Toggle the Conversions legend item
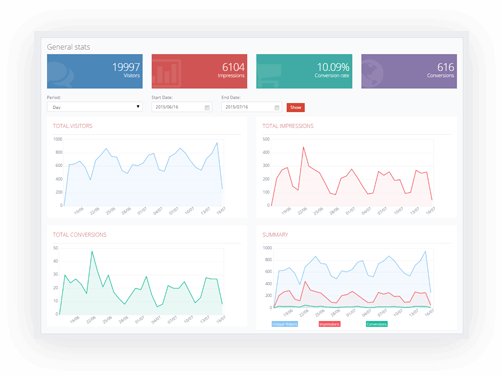The image size is (502, 377). 377,324
